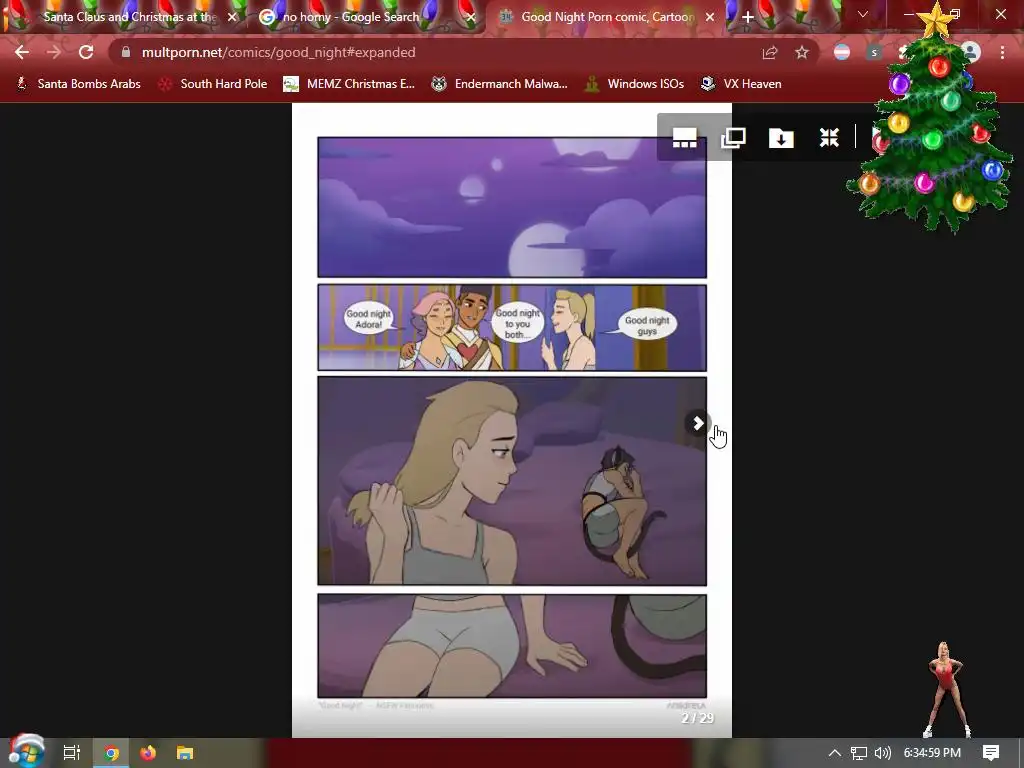Click the overlapping windows viewer icon
Viewport: 1024px width, 768px height.
(x=733, y=138)
